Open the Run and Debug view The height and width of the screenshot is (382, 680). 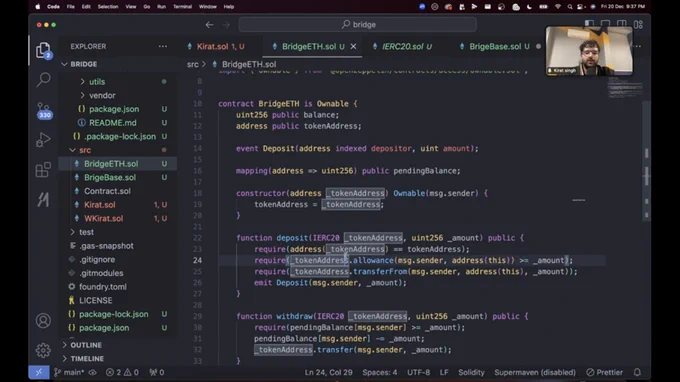pyautogui.click(x=43, y=140)
